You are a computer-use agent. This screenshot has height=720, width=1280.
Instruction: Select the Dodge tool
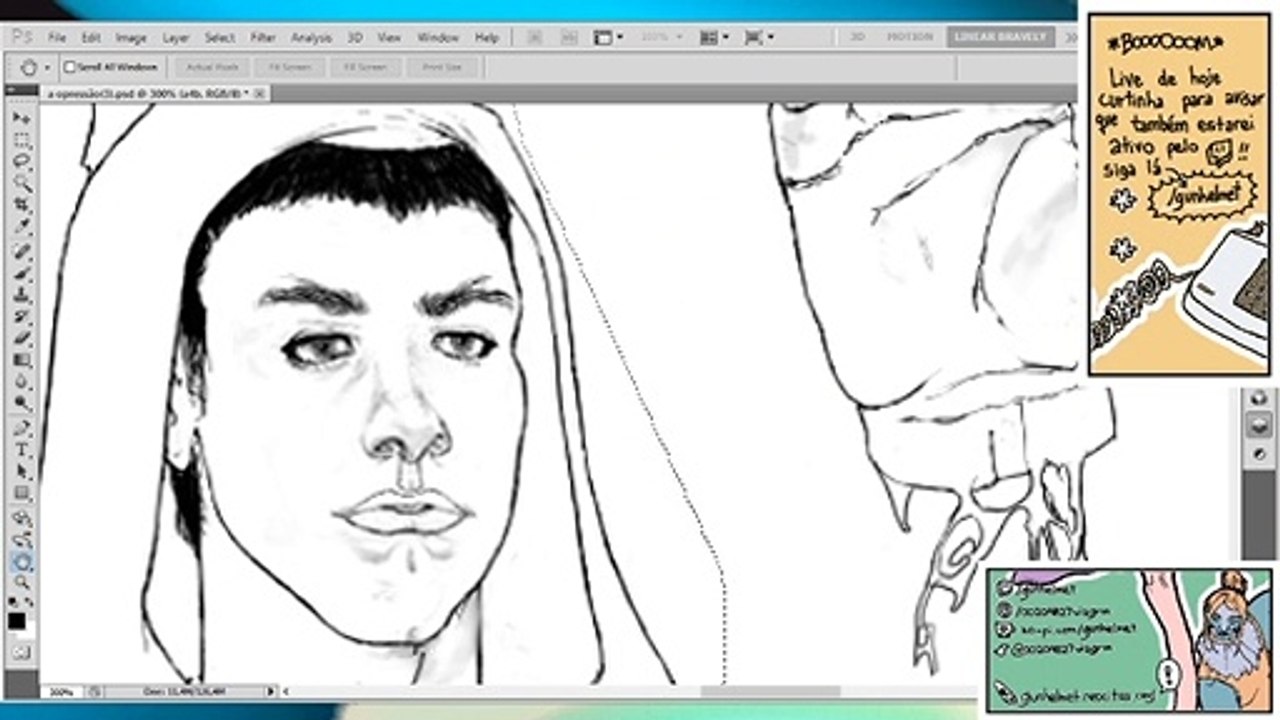click(x=21, y=404)
